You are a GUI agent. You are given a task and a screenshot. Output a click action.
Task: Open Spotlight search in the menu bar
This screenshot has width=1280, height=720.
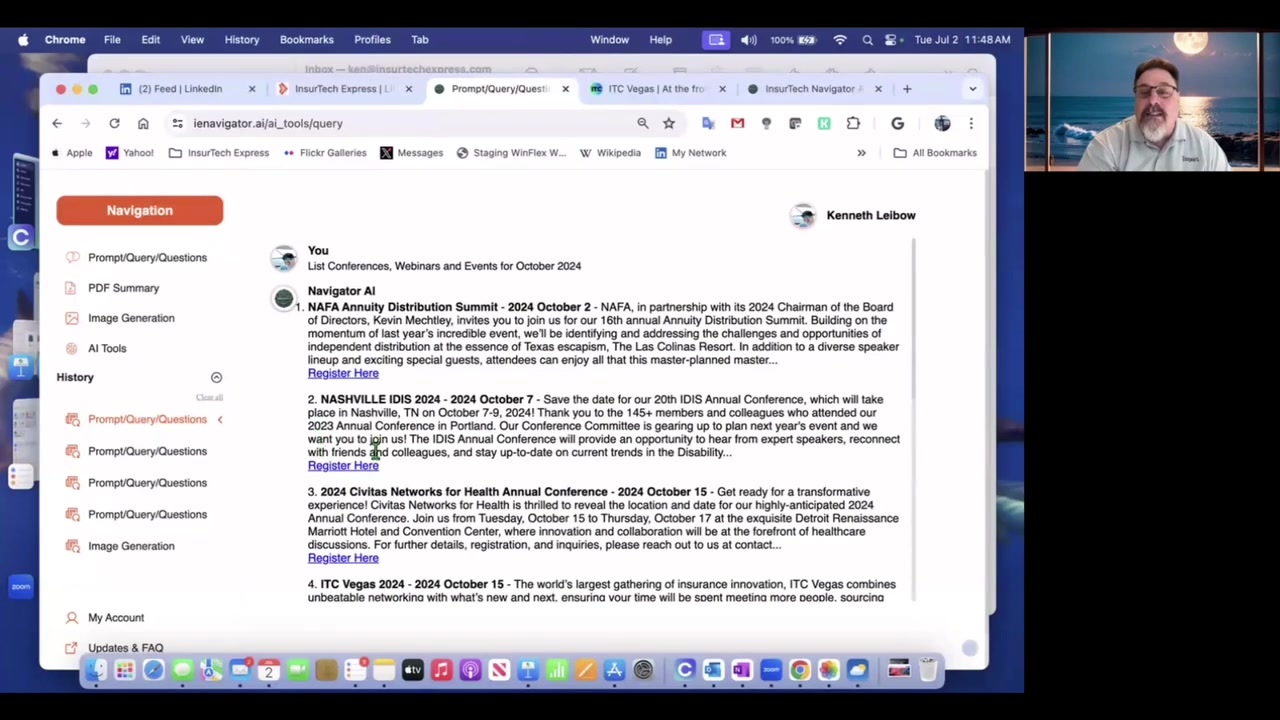pos(867,40)
